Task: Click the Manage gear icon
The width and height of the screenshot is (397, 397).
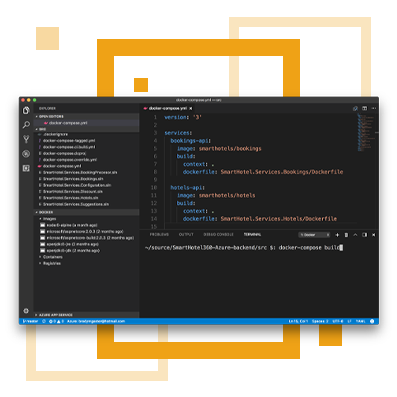Action: [x=26, y=311]
